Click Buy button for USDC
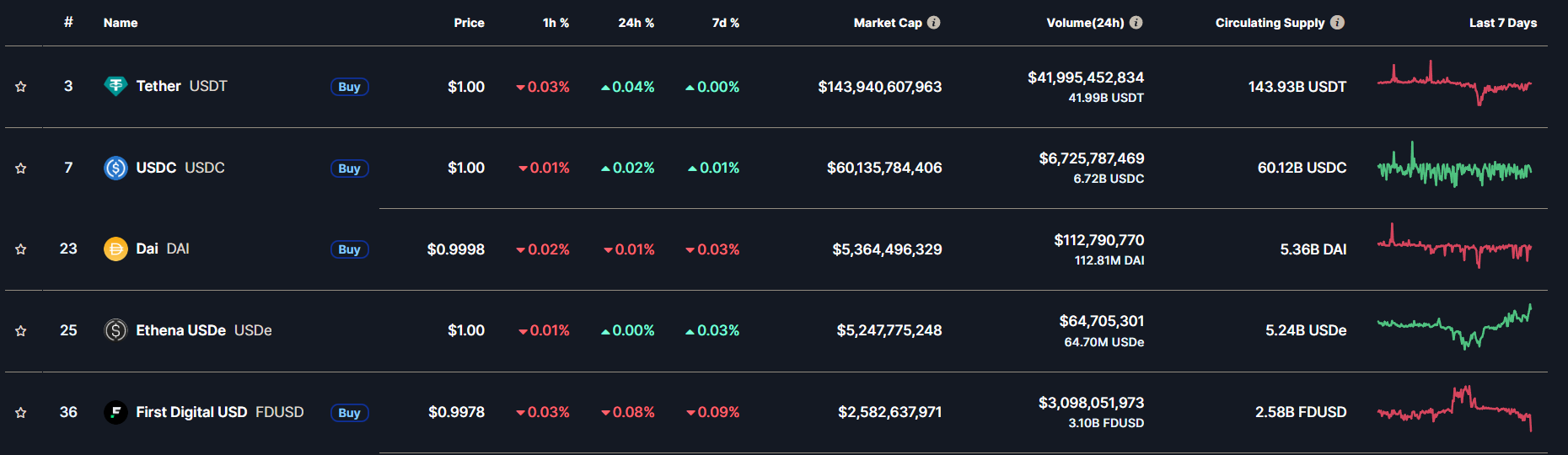1568x455 pixels. (x=349, y=169)
